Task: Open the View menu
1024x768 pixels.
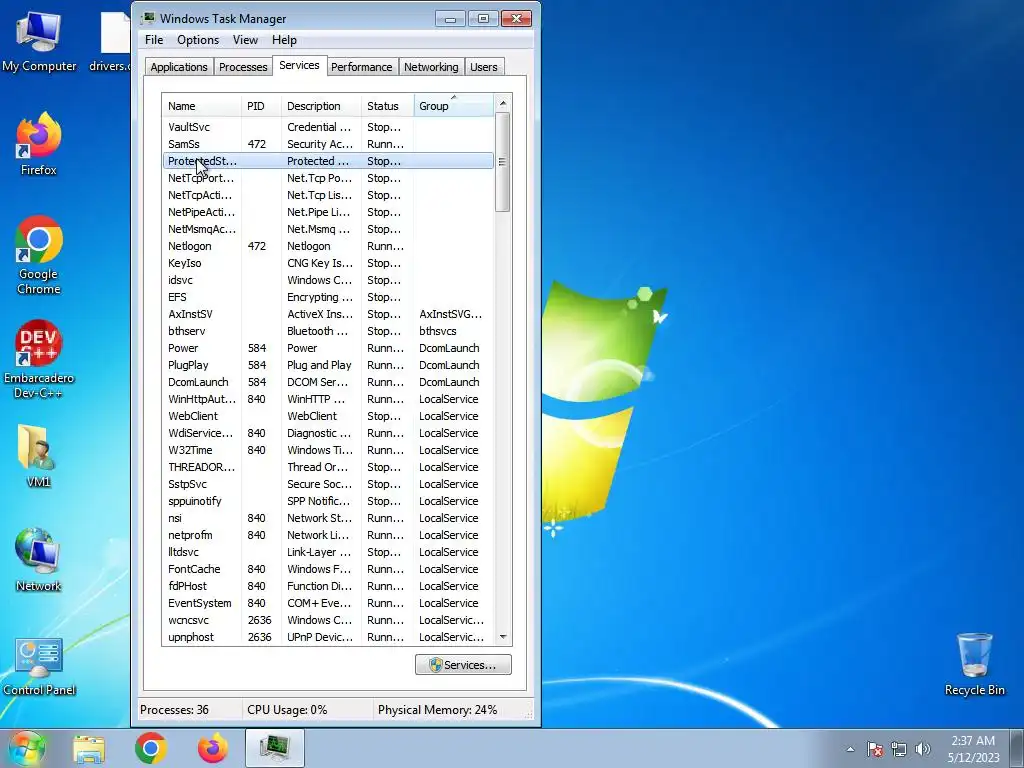Action: click(x=246, y=40)
